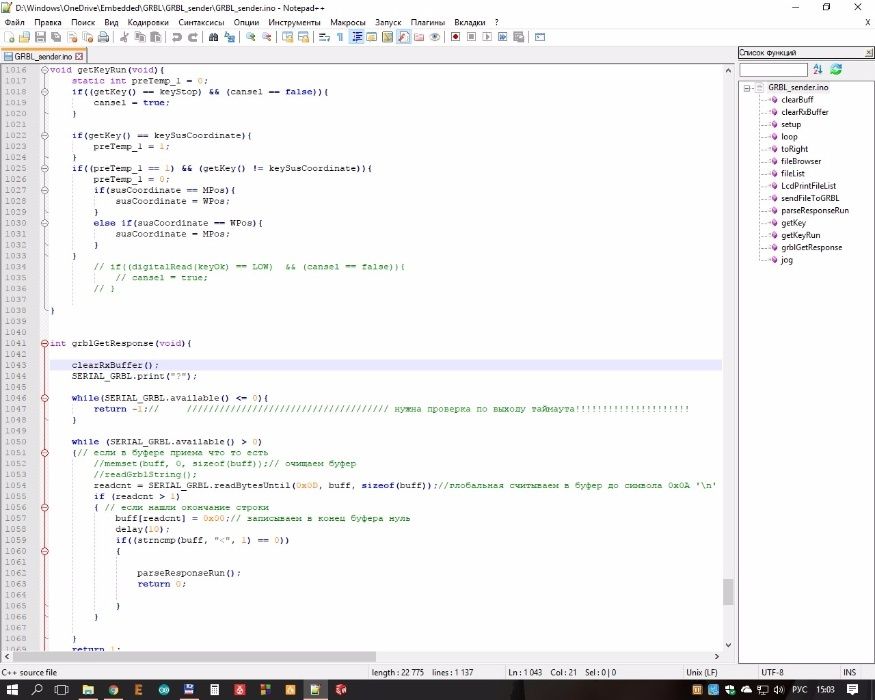875x700 pixels.
Task: Toggle the Function List panel toolbar button
Action: [x=403, y=37]
